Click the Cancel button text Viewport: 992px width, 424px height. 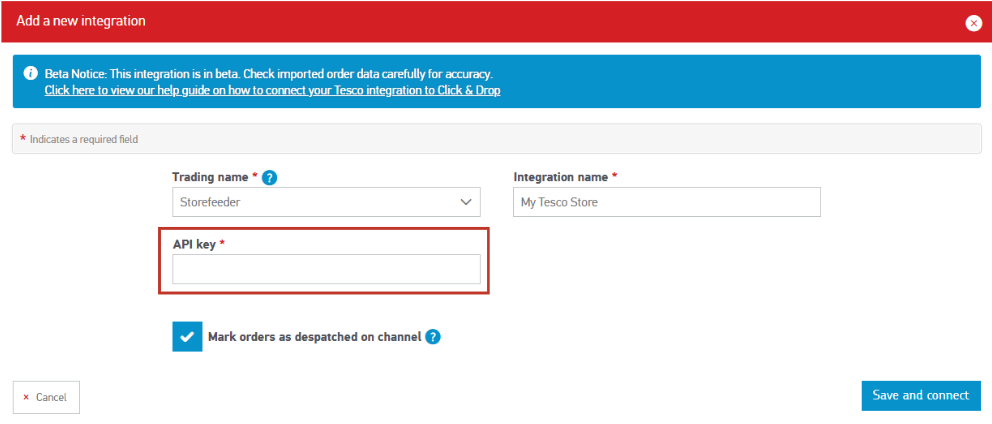point(51,397)
